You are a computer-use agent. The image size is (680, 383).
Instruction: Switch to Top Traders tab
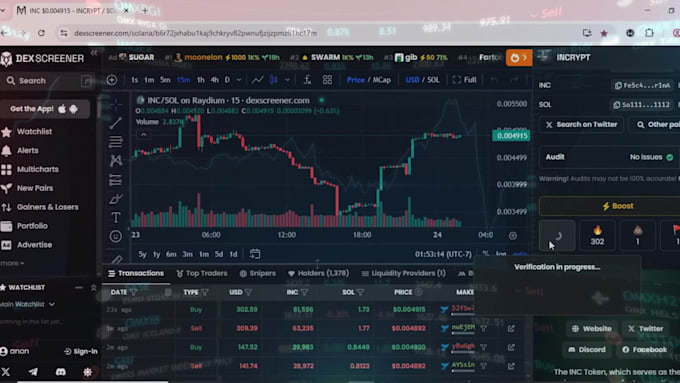pyautogui.click(x=202, y=273)
